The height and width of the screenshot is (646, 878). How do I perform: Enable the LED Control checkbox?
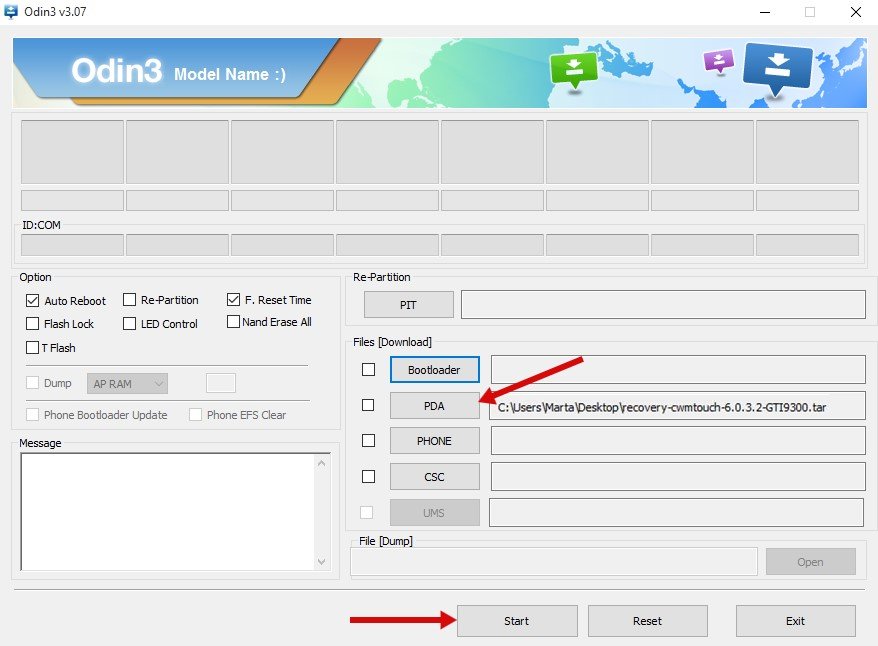pyautogui.click(x=129, y=324)
